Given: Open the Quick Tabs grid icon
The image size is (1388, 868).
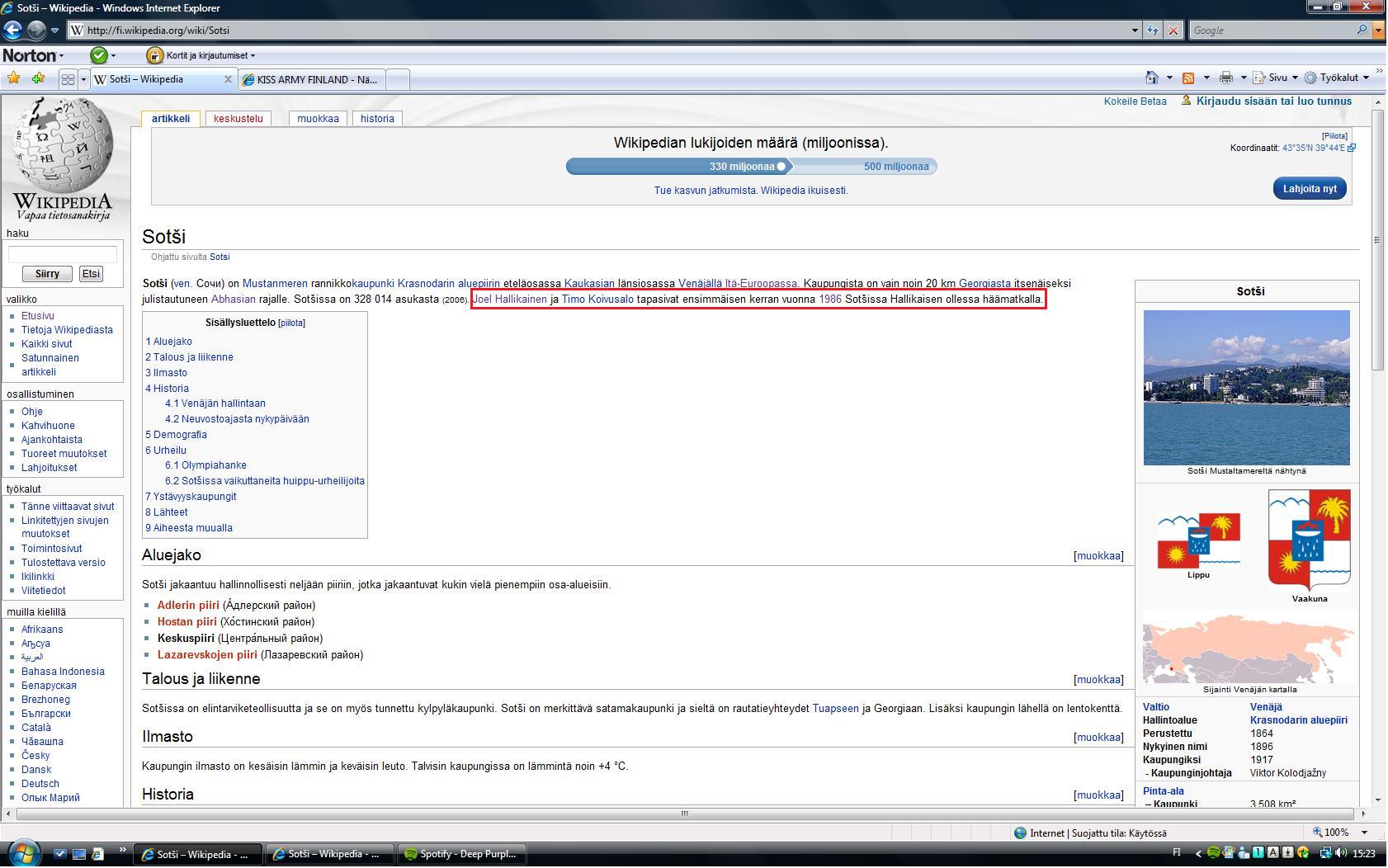Looking at the screenshot, I should (68, 79).
